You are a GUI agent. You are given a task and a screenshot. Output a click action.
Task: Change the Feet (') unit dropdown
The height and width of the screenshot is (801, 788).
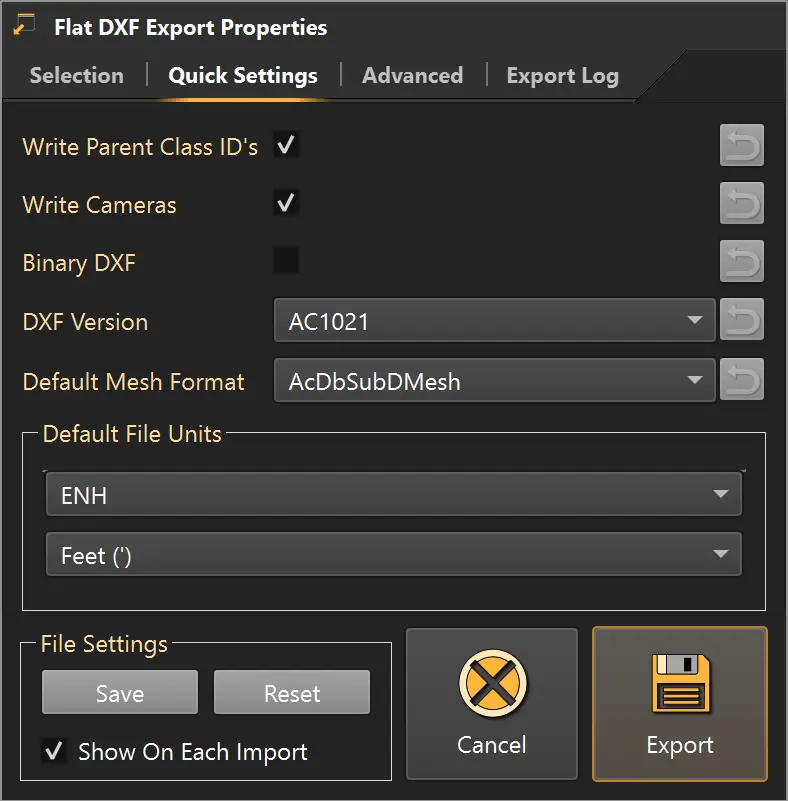point(394,554)
